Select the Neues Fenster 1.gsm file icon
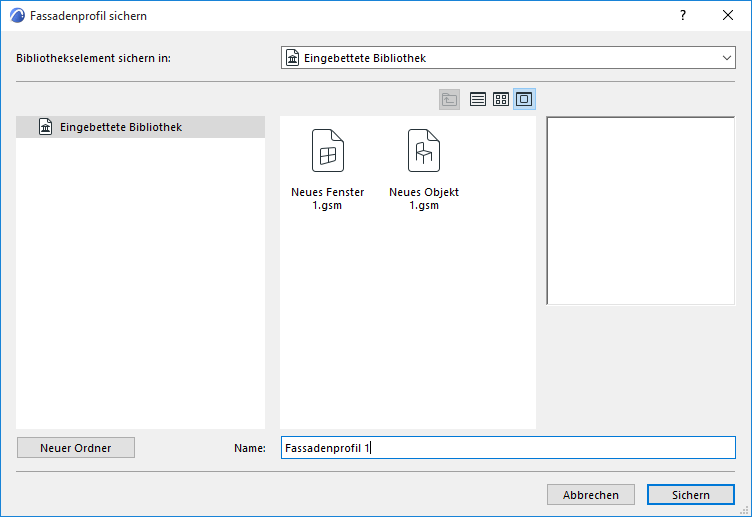This screenshot has width=752, height=517. coord(328,151)
